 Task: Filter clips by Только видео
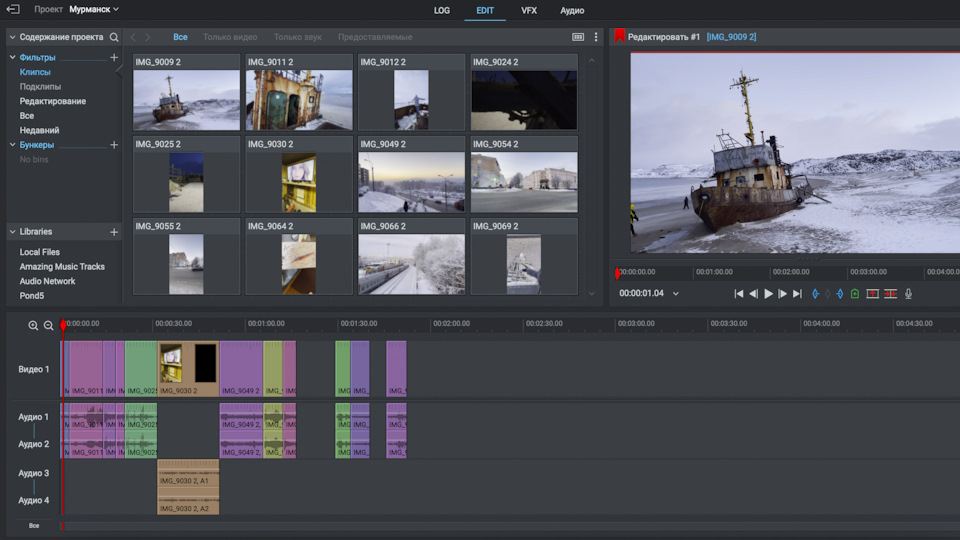pos(230,37)
